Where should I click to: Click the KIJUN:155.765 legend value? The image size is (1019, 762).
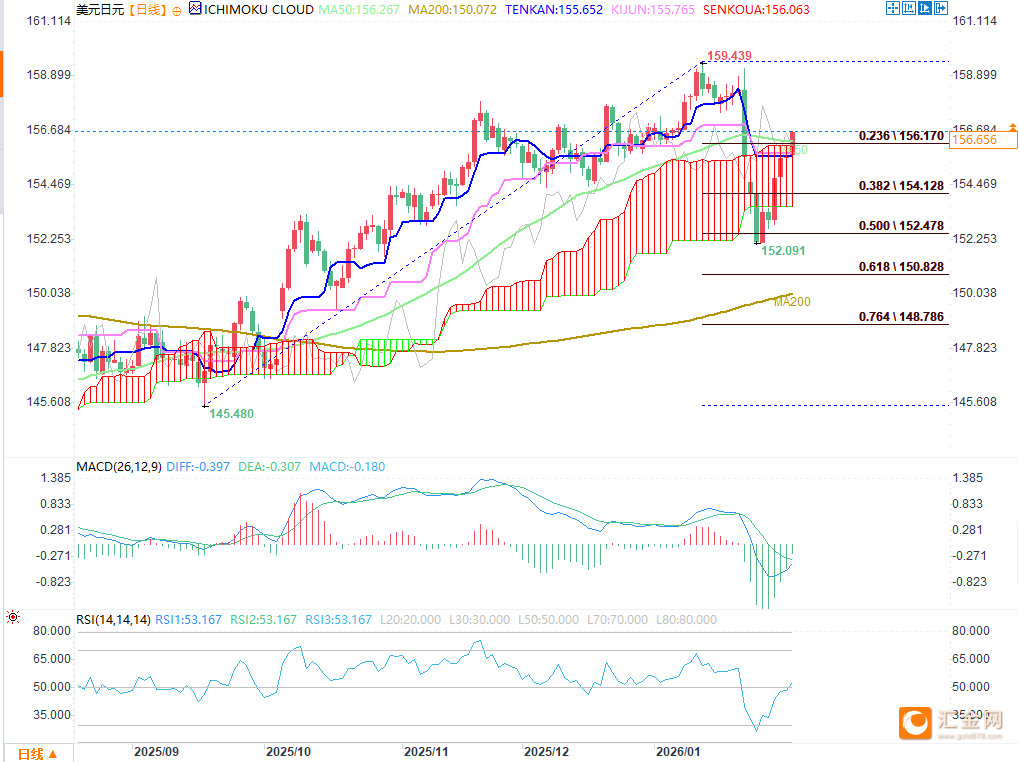pyautogui.click(x=652, y=10)
